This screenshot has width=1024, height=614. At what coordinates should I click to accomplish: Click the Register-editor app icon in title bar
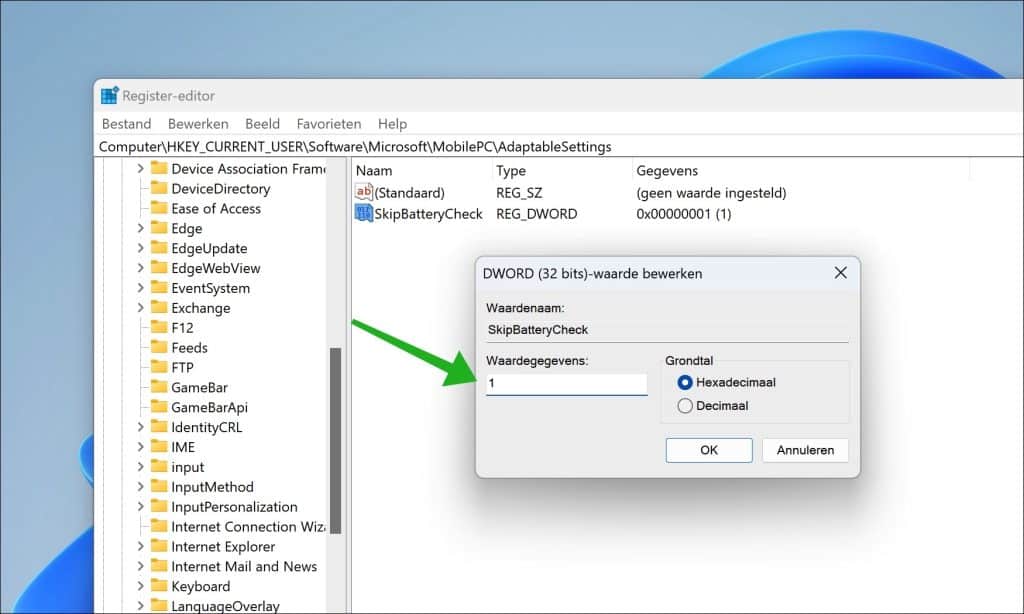[x=109, y=95]
